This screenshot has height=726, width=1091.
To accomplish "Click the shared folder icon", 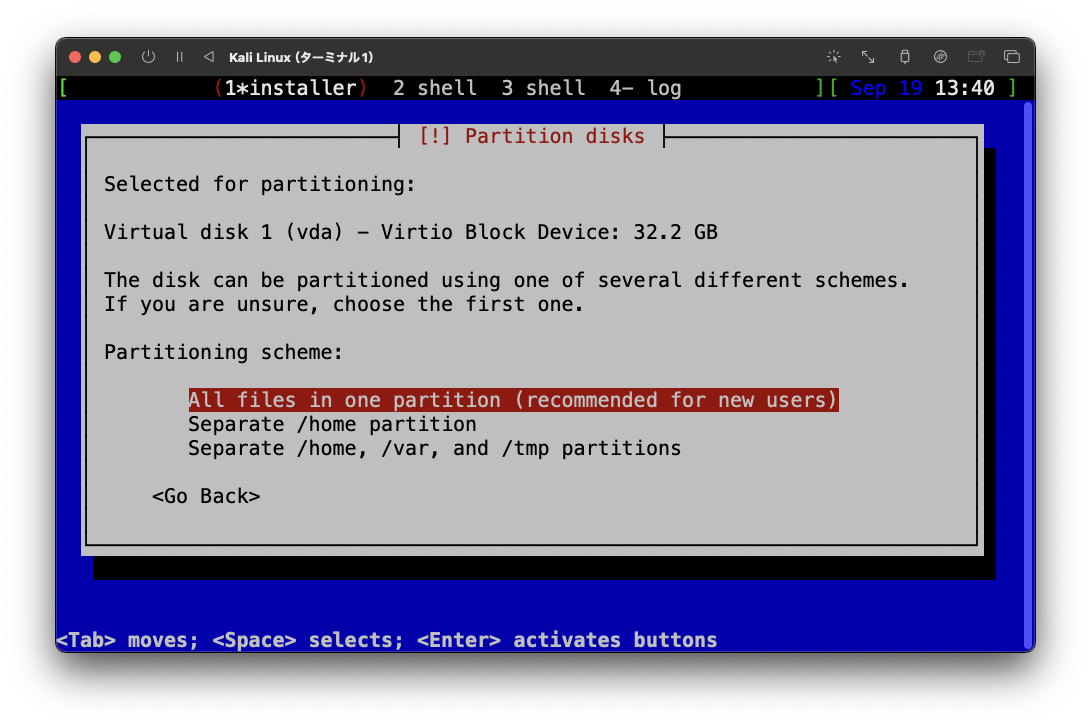I will point(976,57).
